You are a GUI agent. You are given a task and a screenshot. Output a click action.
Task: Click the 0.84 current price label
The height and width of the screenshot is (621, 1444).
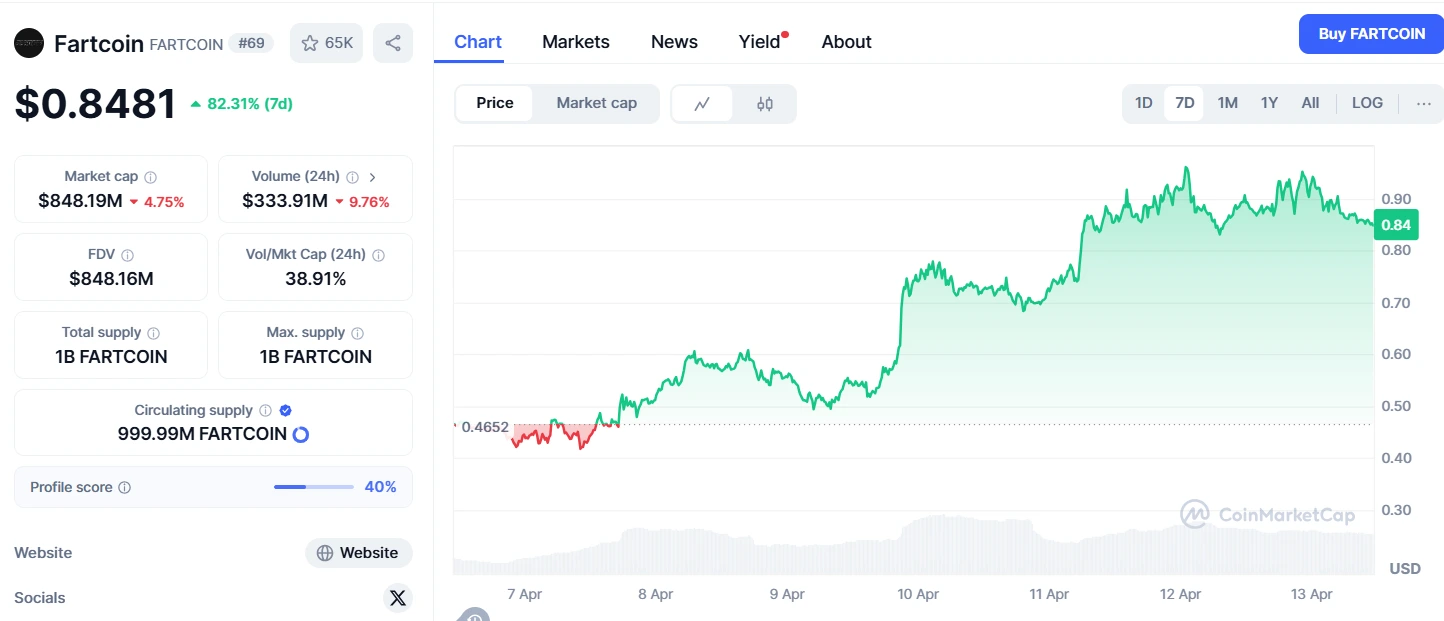tap(1396, 225)
